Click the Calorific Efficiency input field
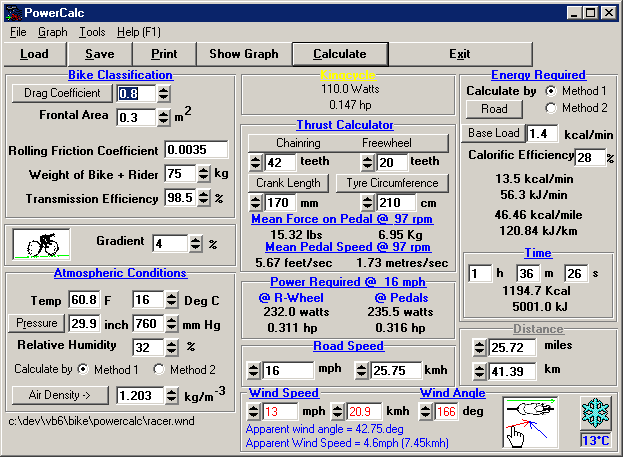The height and width of the screenshot is (457, 623). pos(590,157)
